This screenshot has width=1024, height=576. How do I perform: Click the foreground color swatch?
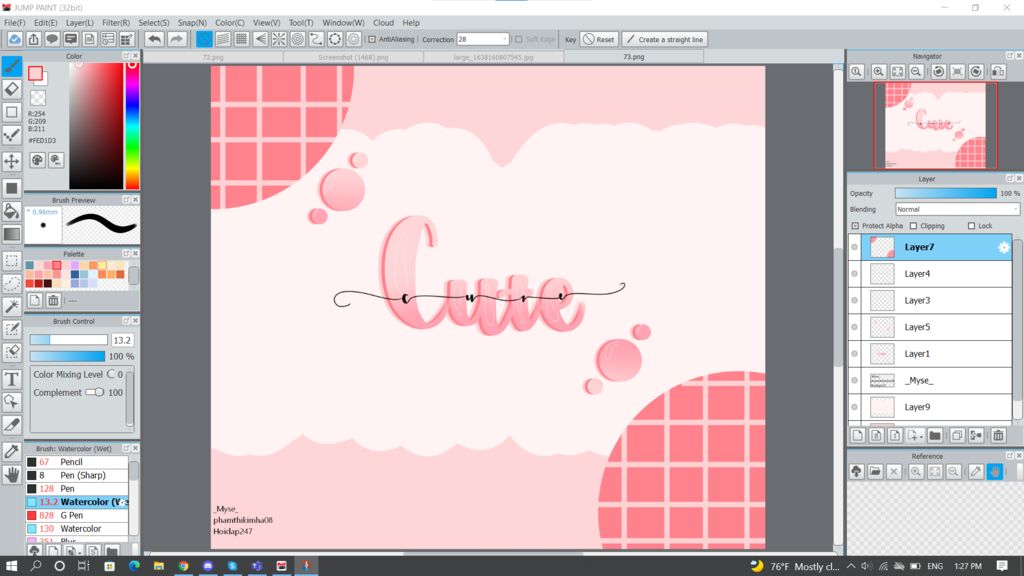35,73
